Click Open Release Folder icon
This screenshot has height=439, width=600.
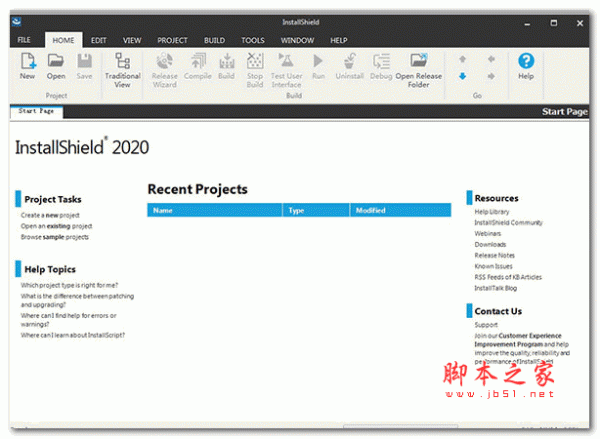[x=418, y=60]
